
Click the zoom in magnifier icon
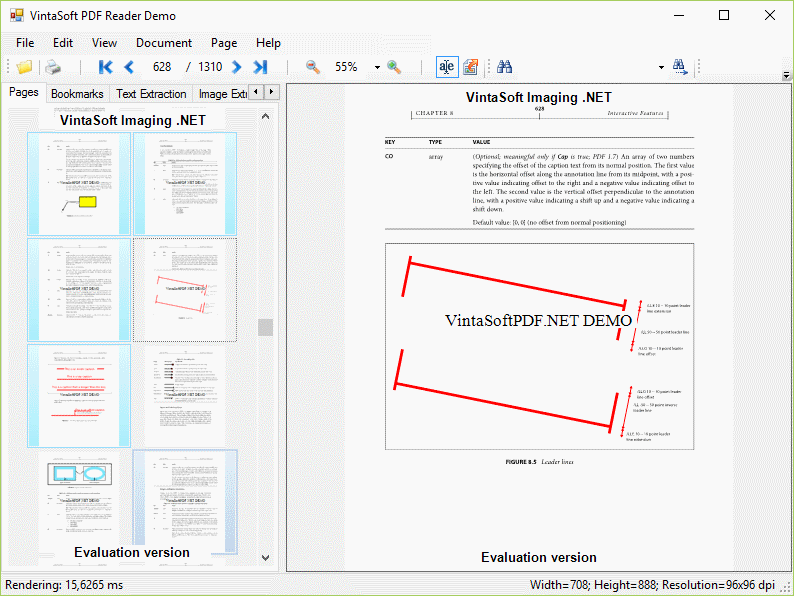[x=394, y=67]
